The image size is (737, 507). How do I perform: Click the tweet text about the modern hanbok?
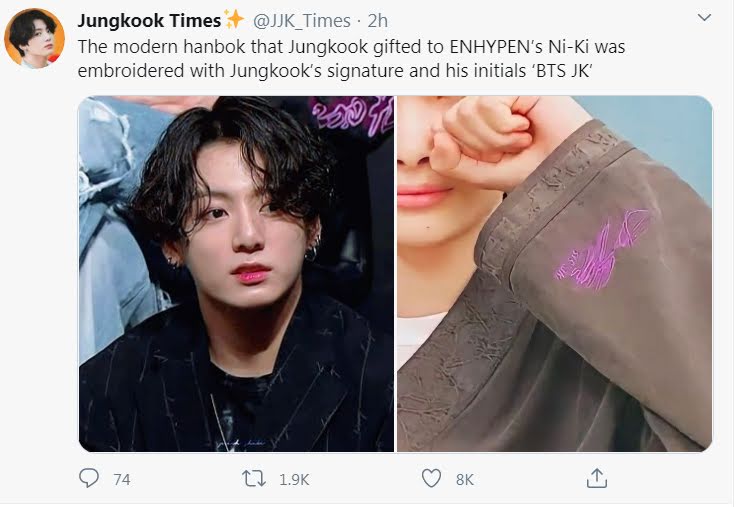[x=352, y=59]
